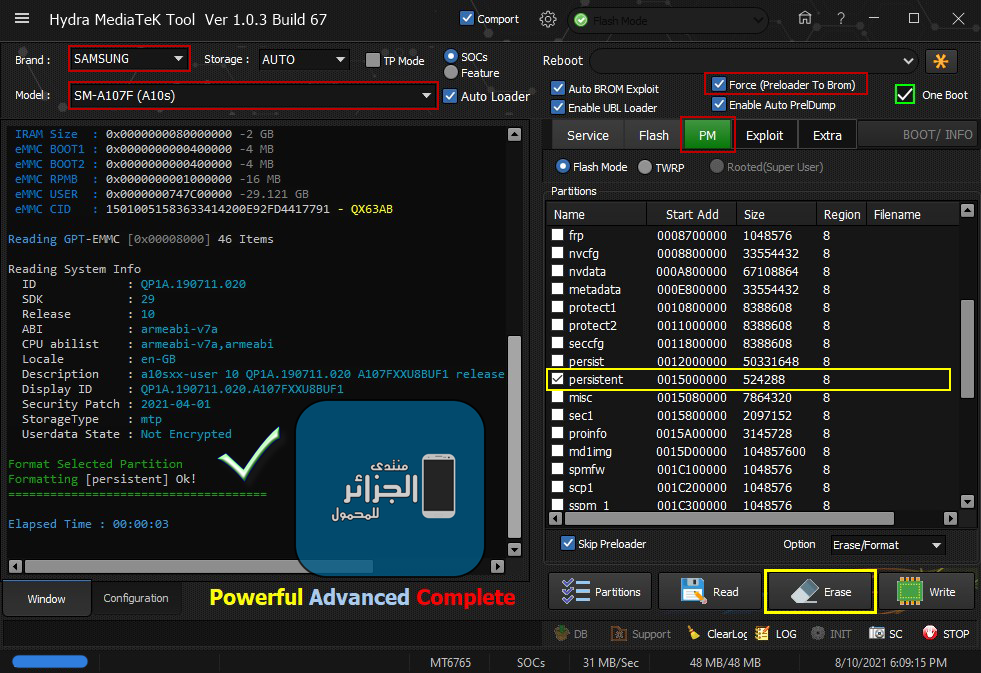The width and height of the screenshot is (981, 673).
Task: Open help with the question mark icon
Action: [840, 19]
